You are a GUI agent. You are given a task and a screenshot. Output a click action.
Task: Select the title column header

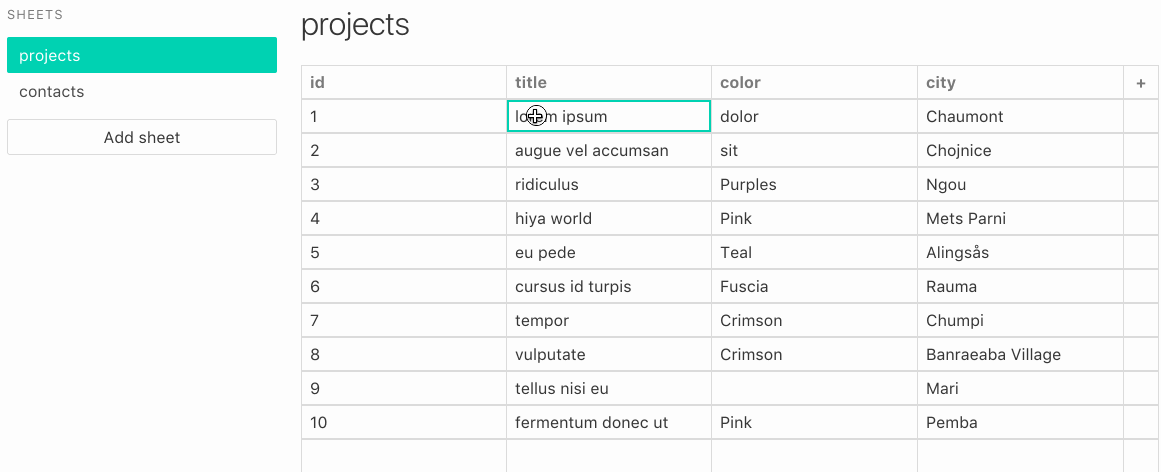tap(608, 83)
